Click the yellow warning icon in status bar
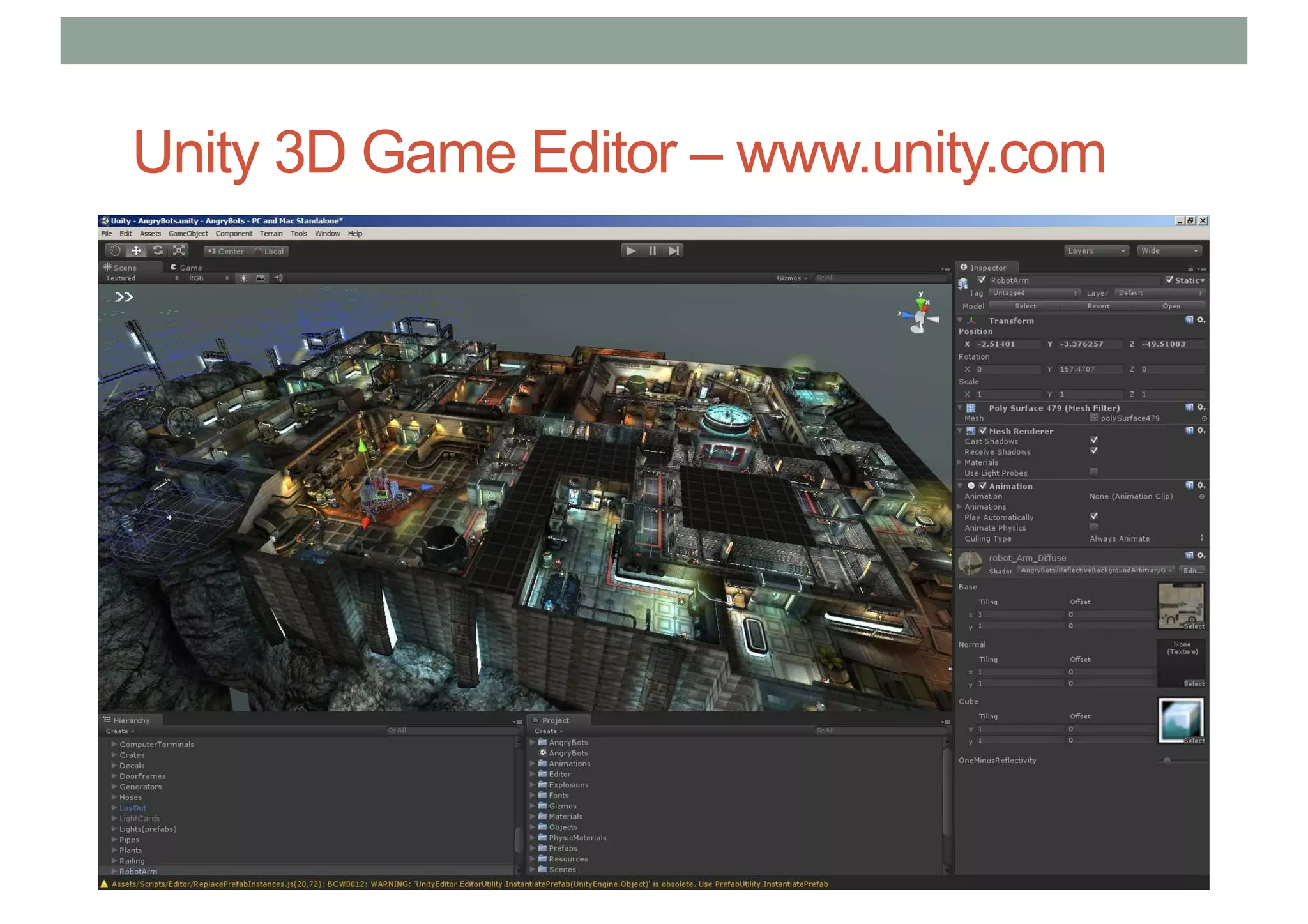The height and width of the screenshot is (924, 1308). click(104, 884)
